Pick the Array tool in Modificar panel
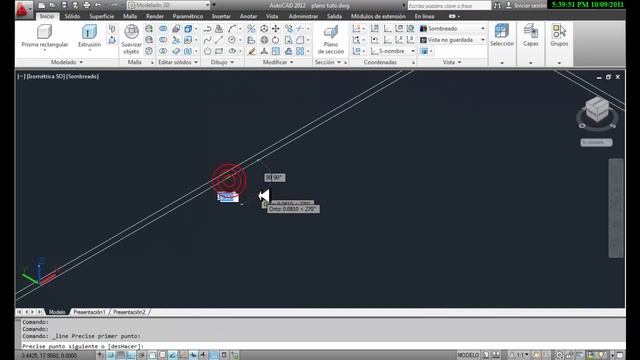Viewport: 640px width, 360px height. pyautogui.click(x=300, y=51)
